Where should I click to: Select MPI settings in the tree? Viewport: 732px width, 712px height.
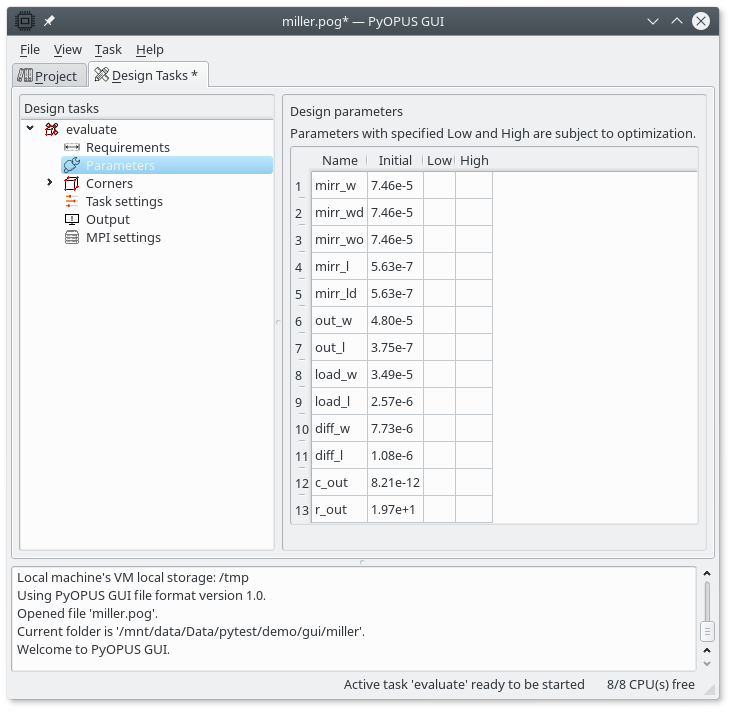click(x=123, y=237)
